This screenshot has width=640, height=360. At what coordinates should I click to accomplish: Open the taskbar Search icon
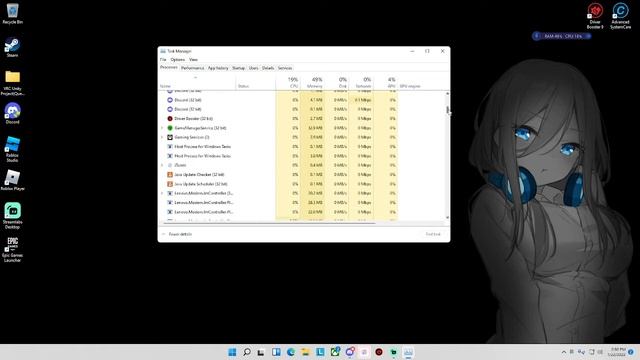pyautogui.click(x=247, y=352)
